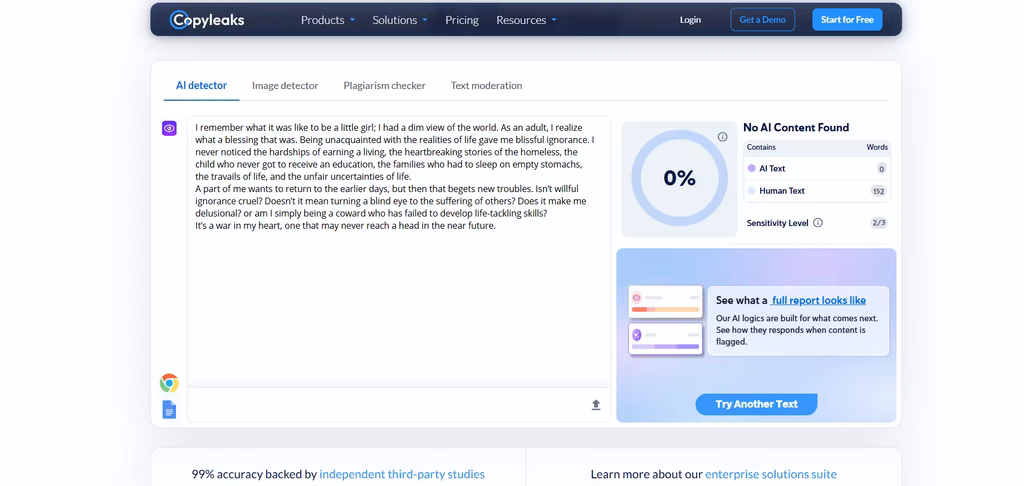
Task: Open enterprise solutions suite link
Action: pos(771,474)
